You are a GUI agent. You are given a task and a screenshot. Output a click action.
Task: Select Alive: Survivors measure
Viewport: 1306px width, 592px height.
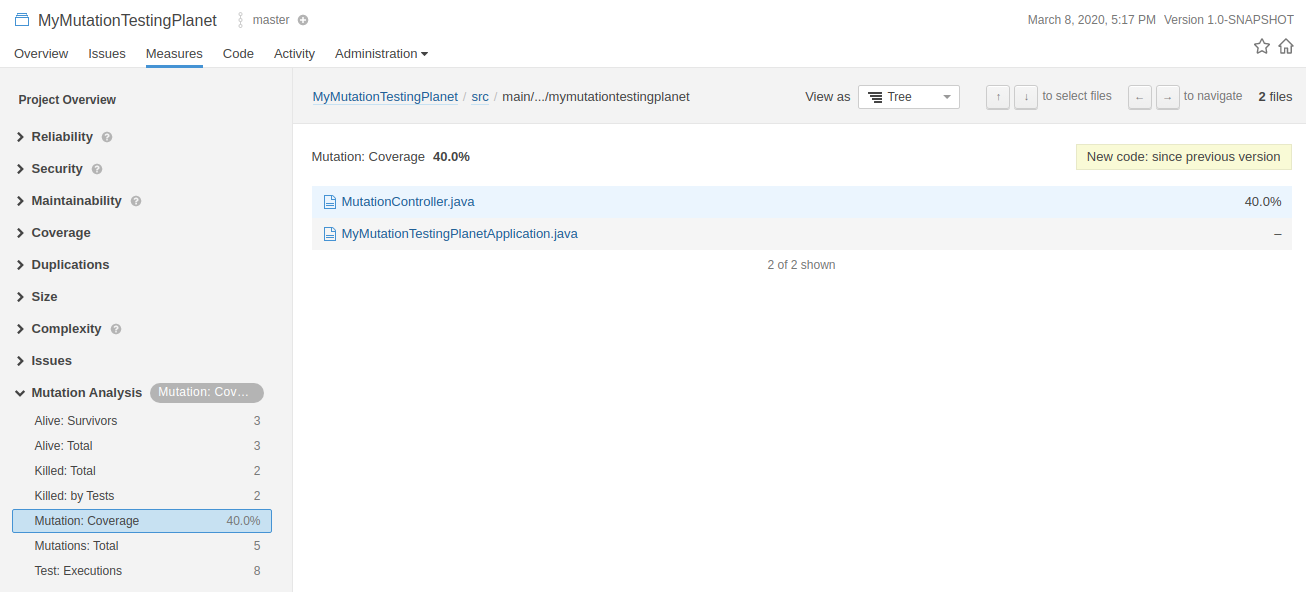pos(142,421)
